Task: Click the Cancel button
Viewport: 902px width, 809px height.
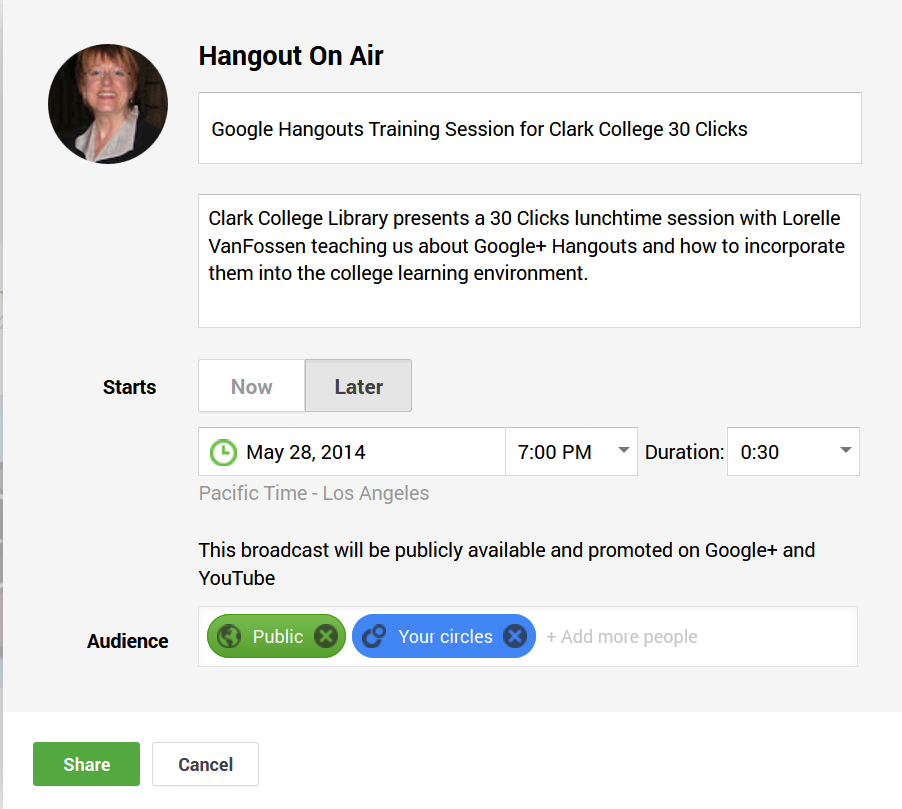Action: pyautogui.click(x=205, y=764)
